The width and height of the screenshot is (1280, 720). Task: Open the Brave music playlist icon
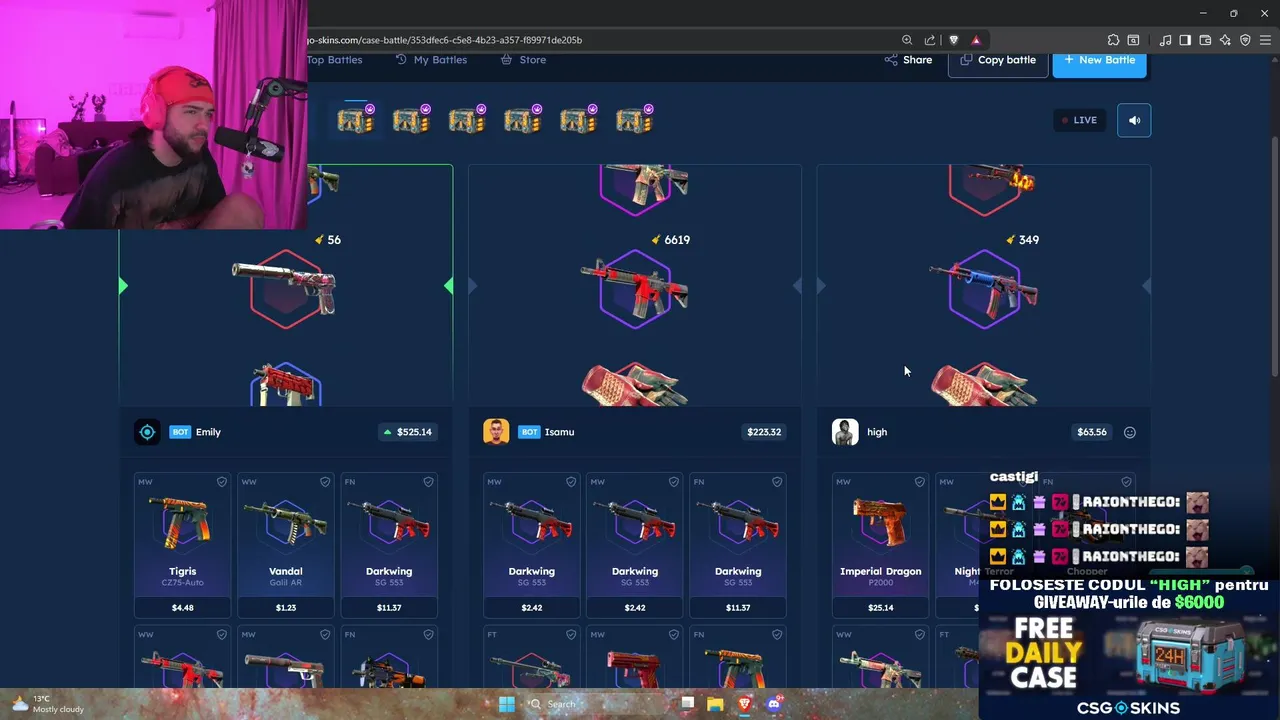1165,40
